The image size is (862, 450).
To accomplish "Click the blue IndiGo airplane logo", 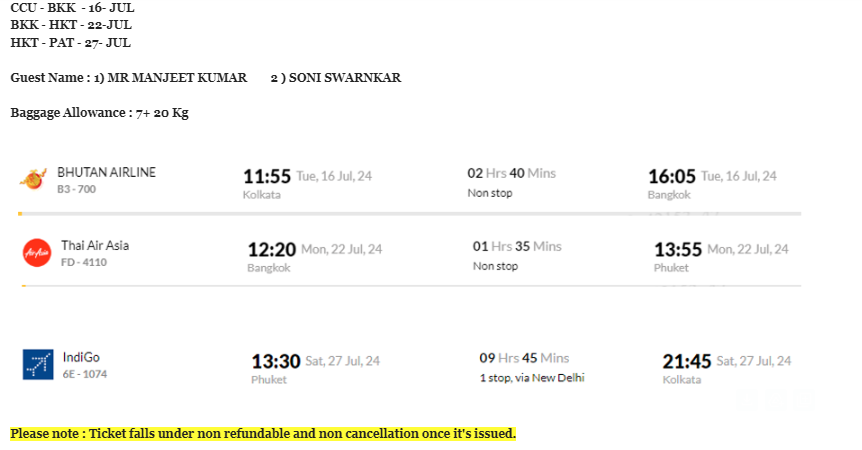I will (x=38, y=364).
